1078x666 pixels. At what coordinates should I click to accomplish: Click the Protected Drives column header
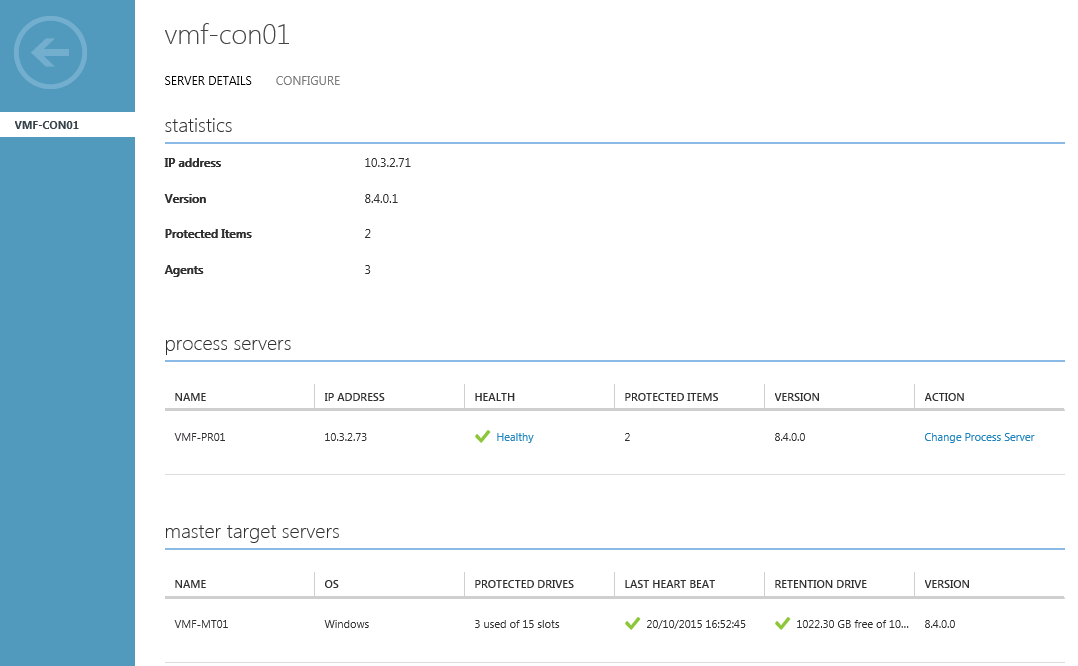524,584
